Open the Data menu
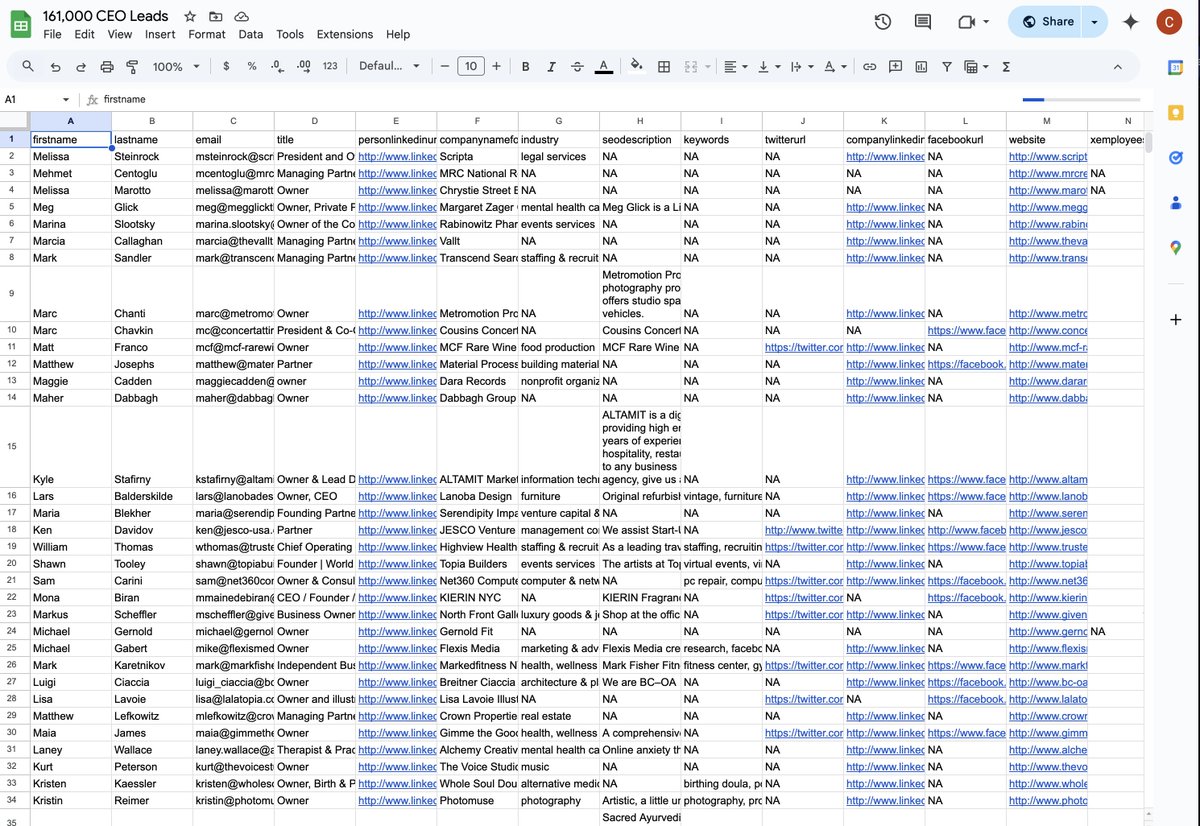 coord(251,34)
